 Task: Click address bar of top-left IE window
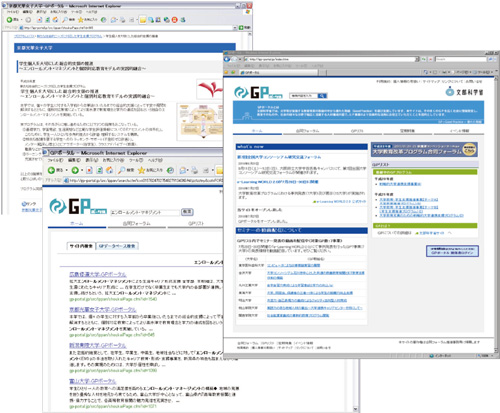pyautogui.click(x=127, y=28)
